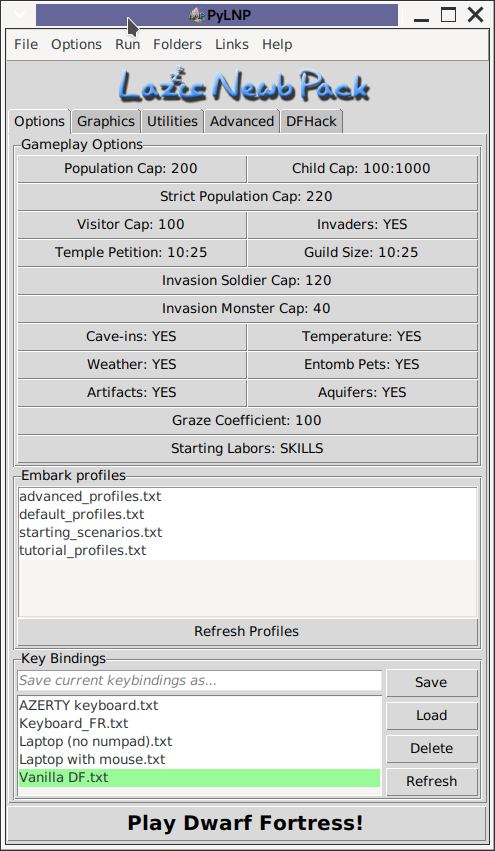Select starting_scenarios.txt in Embark profiles
Screen dimensions: 495x851
pyautogui.click(x=248, y=532)
